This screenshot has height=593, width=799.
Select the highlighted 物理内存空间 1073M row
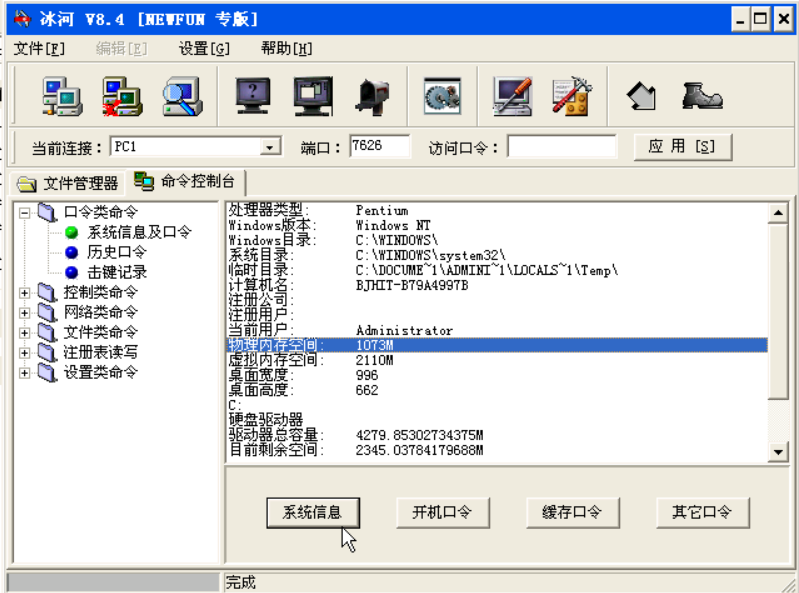click(497, 345)
